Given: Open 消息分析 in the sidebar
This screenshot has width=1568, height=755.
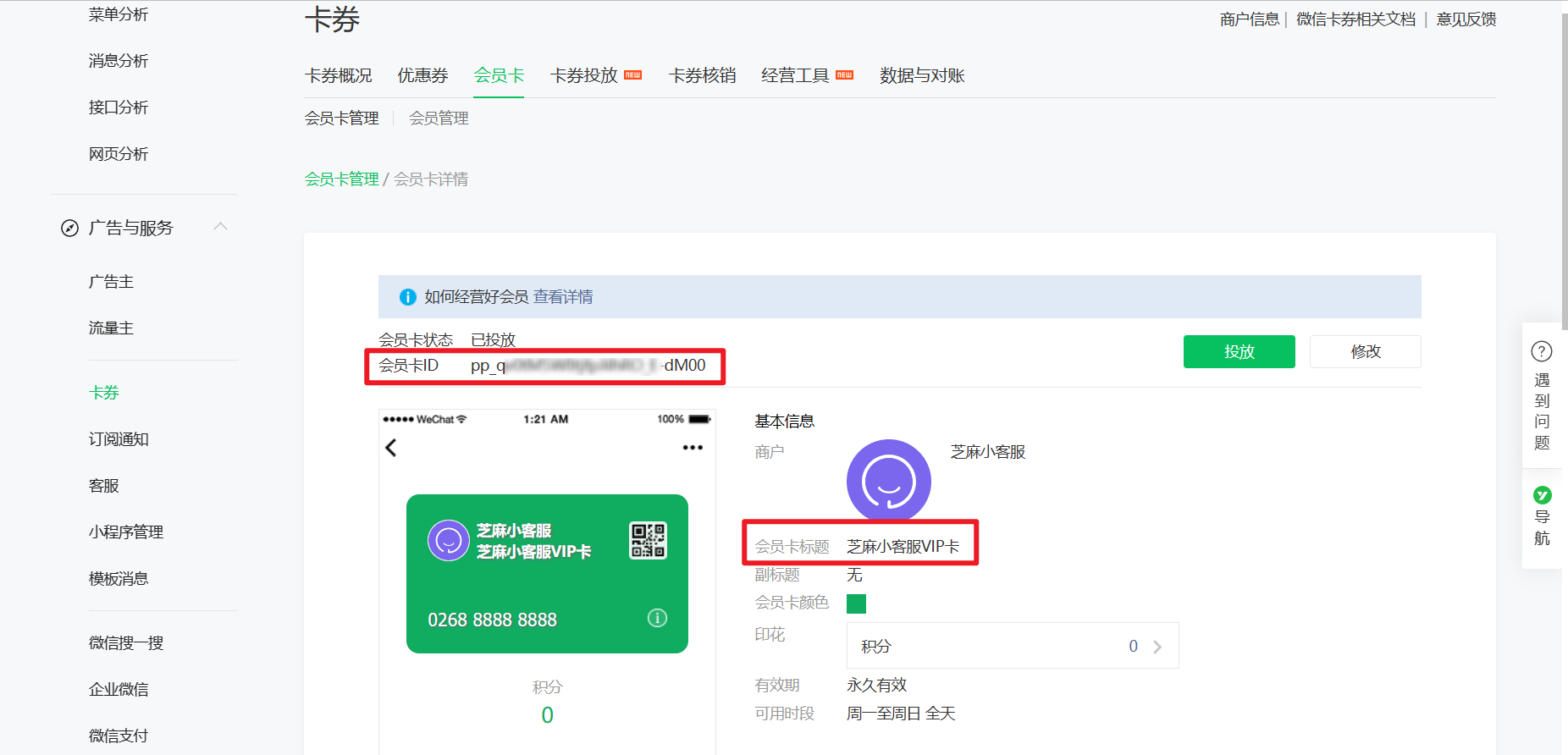Looking at the screenshot, I should pyautogui.click(x=119, y=61).
